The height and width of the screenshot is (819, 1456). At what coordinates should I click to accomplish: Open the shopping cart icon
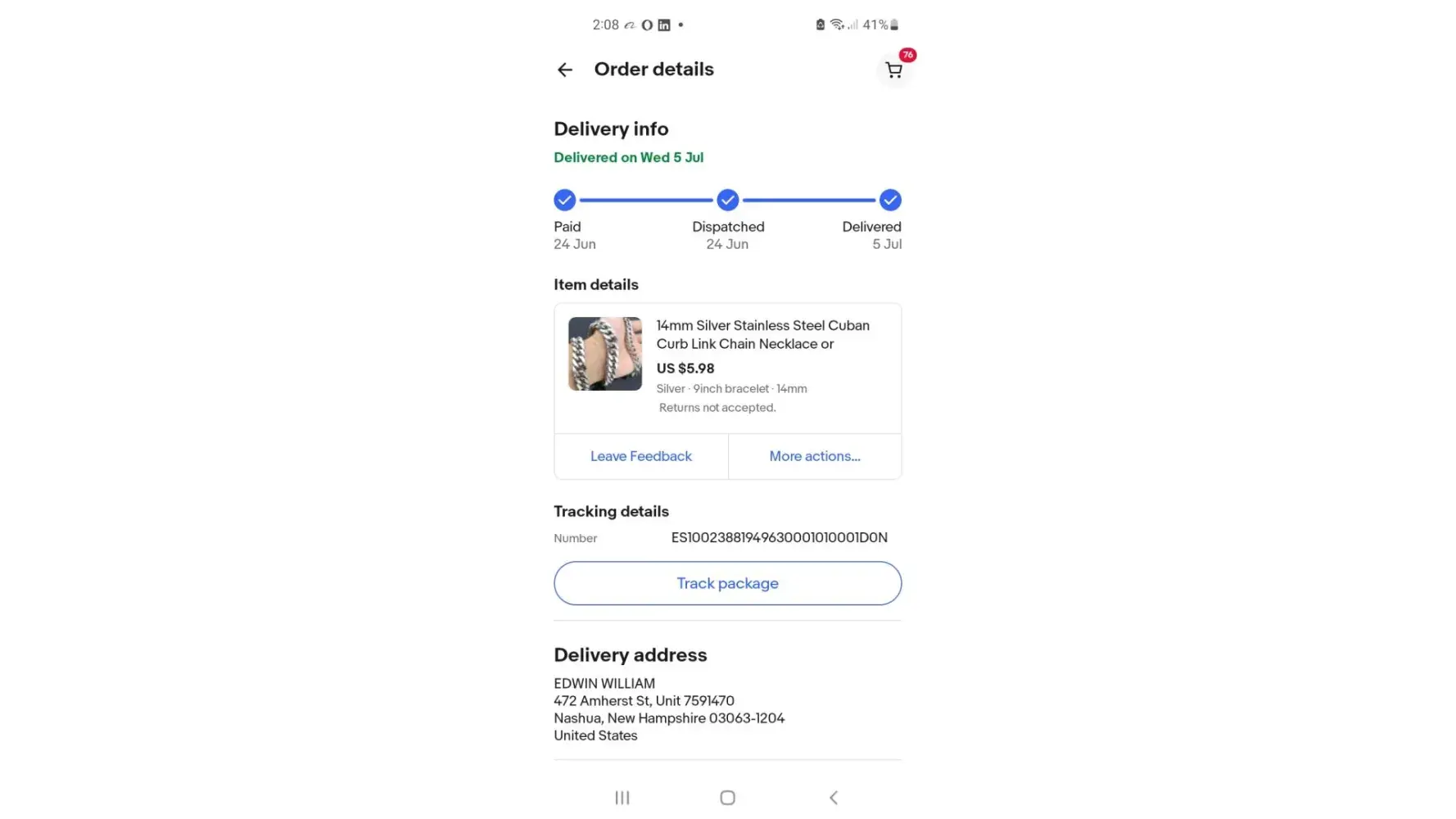[893, 70]
